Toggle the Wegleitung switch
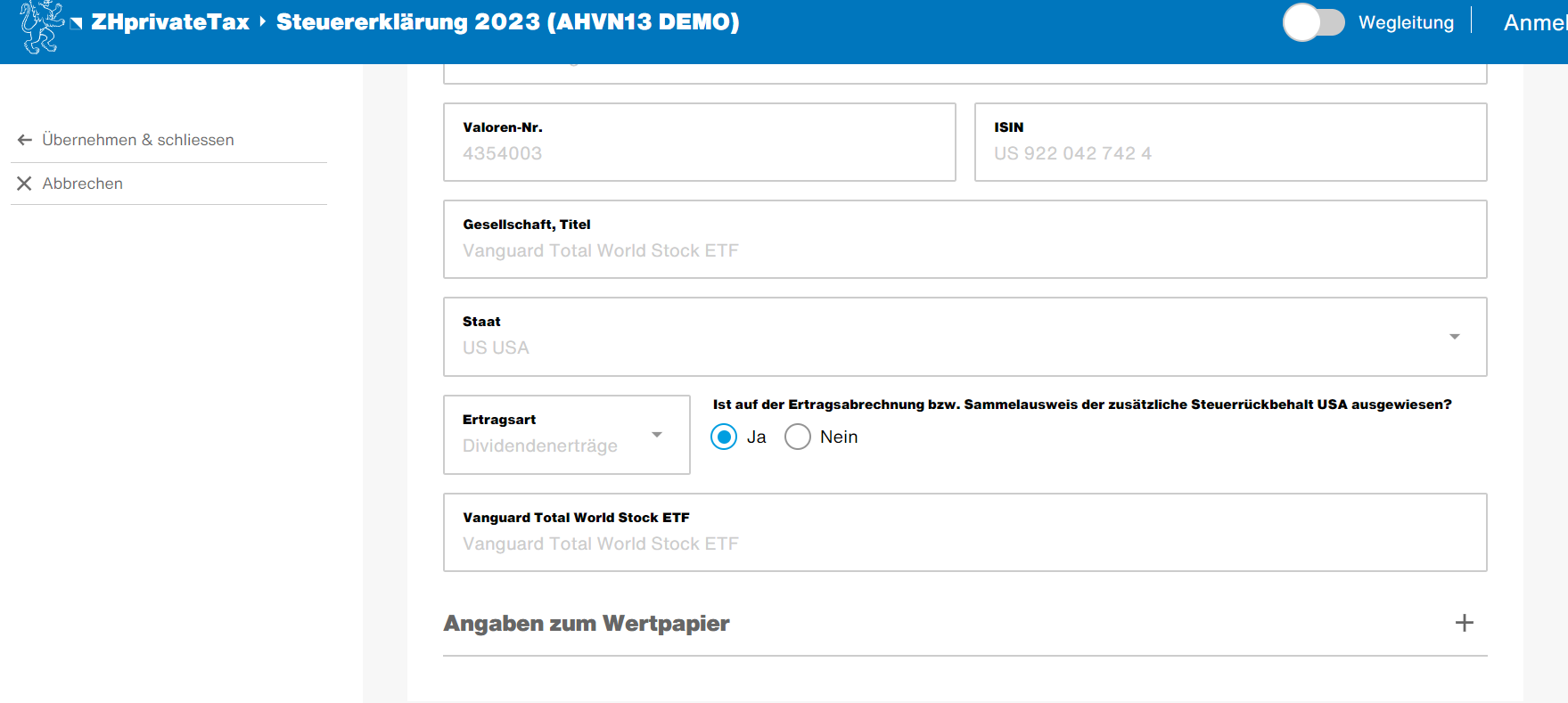Image resolution: width=1568 pixels, height=703 pixels. click(x=1313, y=22)
